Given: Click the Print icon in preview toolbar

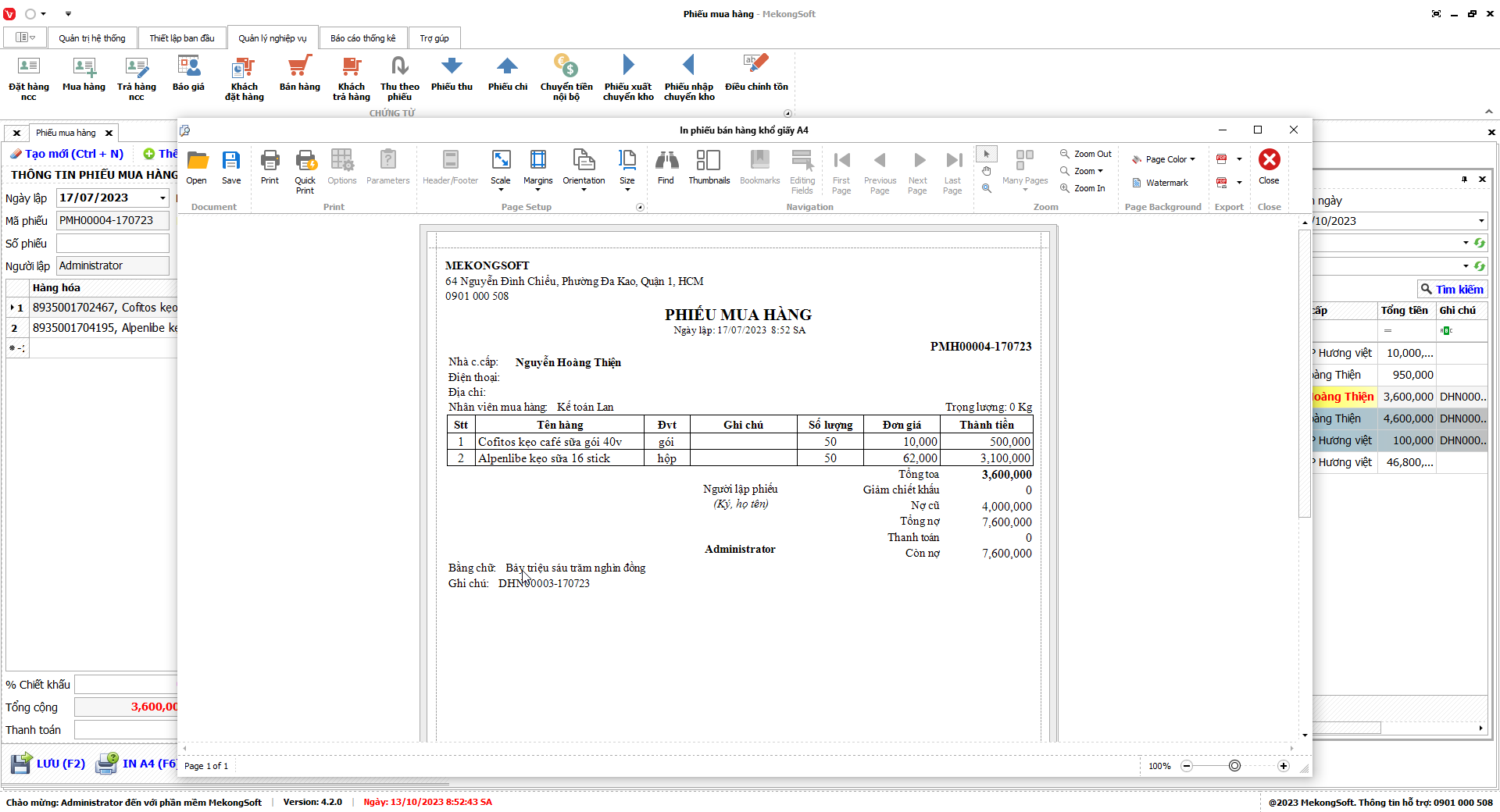Looking at the screenshot, I should (270, 166).
